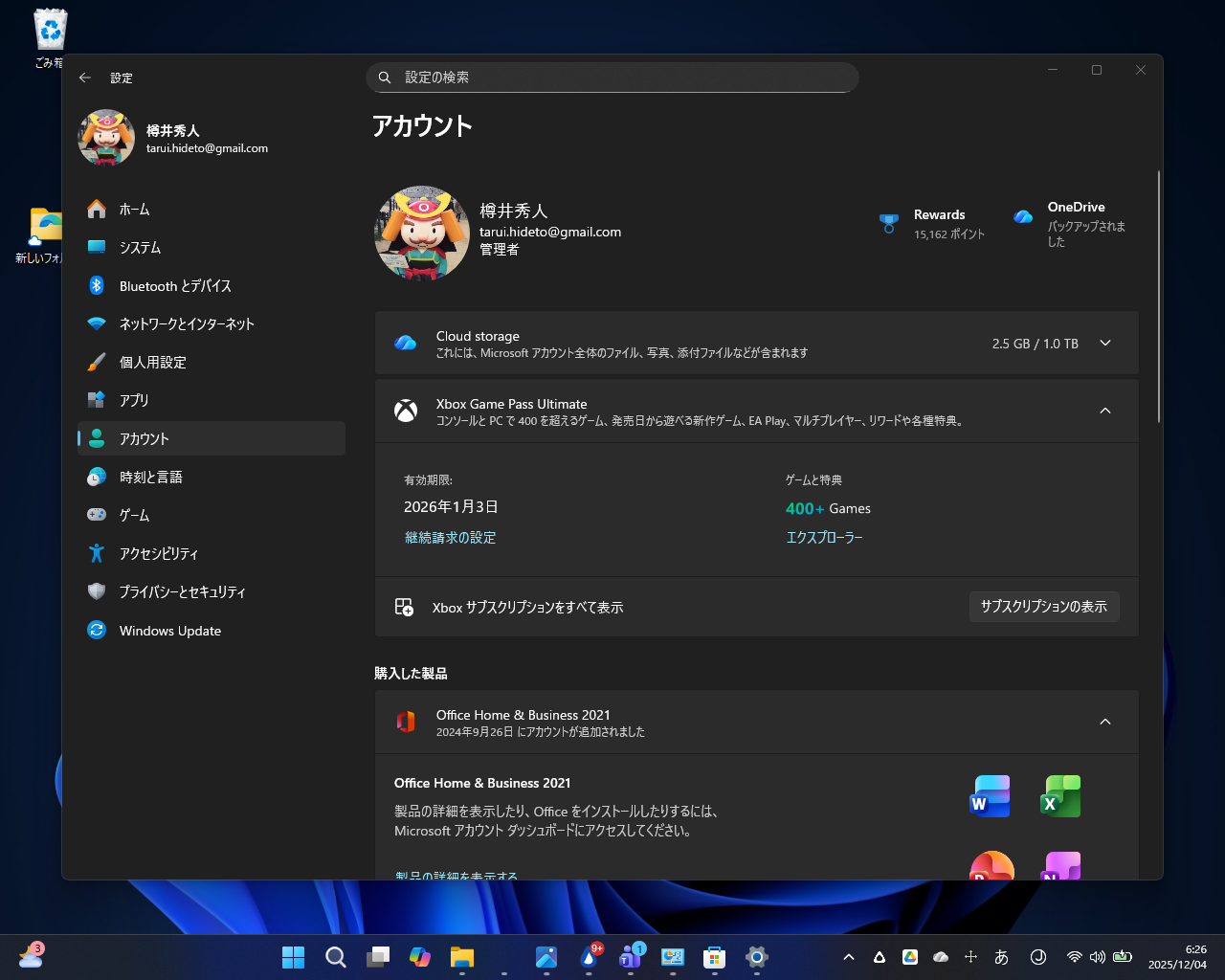
Task: Open OneDrive バックアップされました status text
Action: click(x=1086, y=234)
